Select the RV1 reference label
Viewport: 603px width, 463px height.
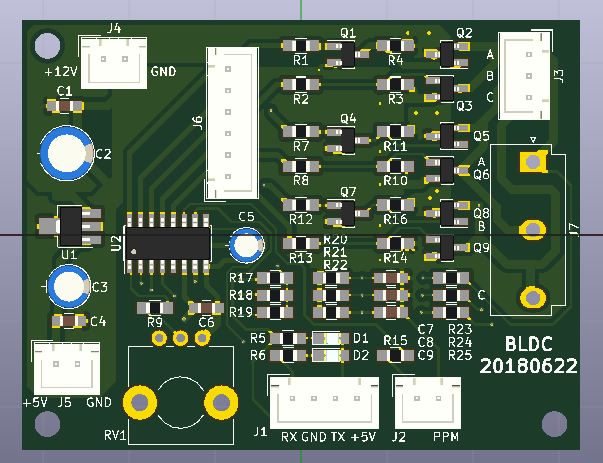(115, 435)
